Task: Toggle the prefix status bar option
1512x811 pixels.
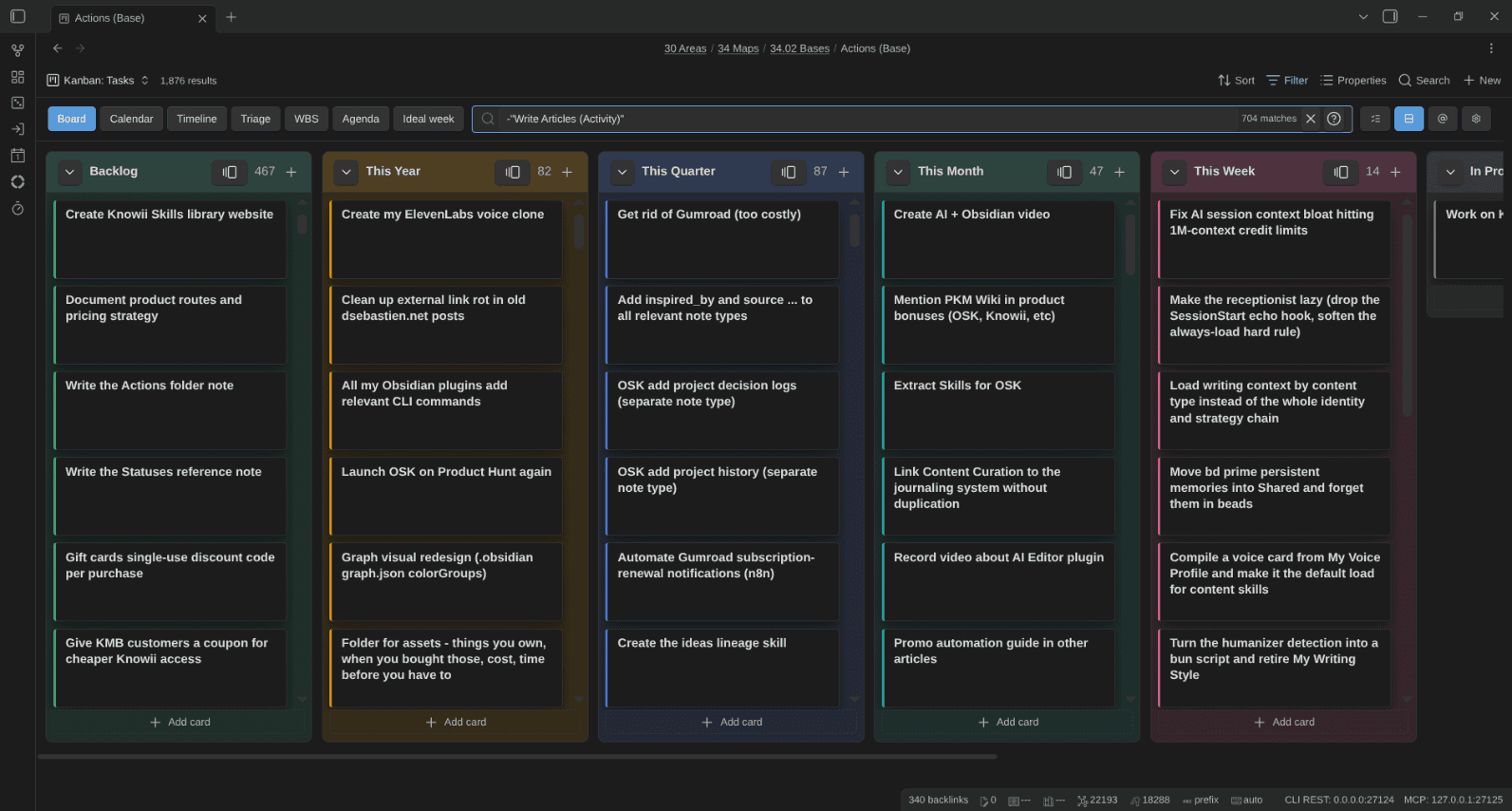Action: pyautogui.click(x=1201, y=800)
